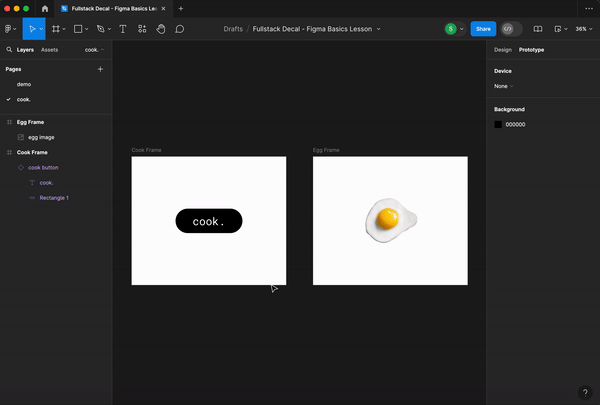The width and height of the screenshot is (600, 405).
Task: Expand file name options chevron
Action: pos(378,29)
